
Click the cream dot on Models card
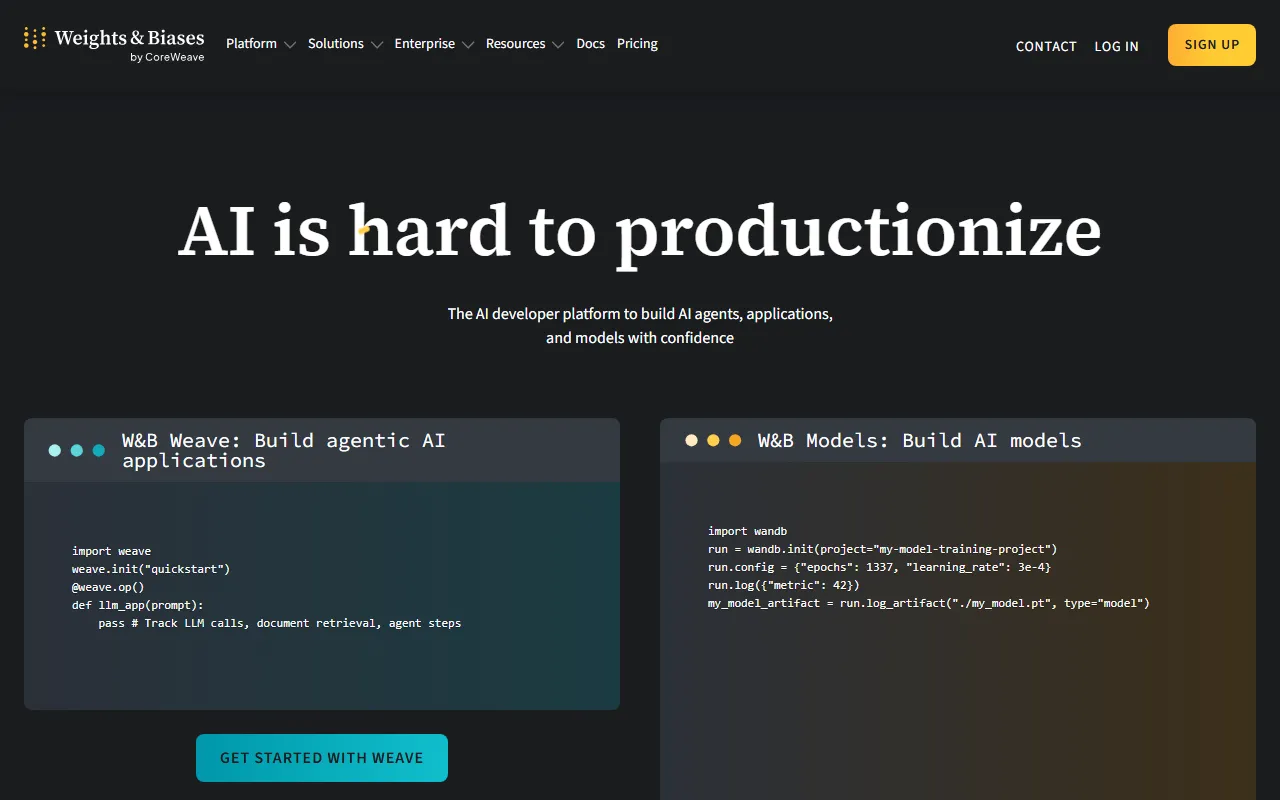coord(691,440)
